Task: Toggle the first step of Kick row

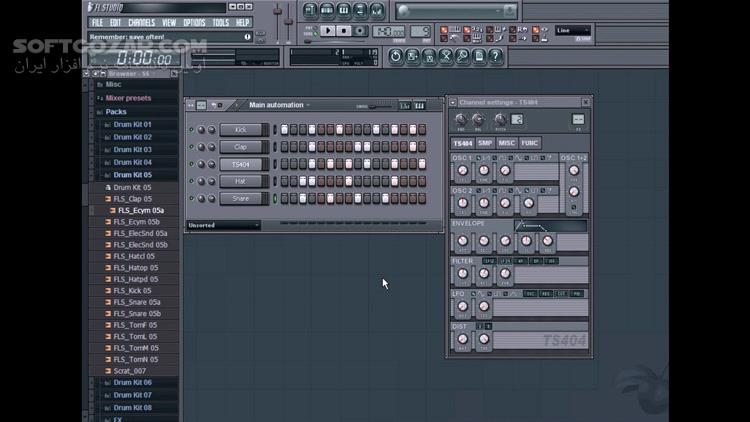Action: [x=285, y=130]
